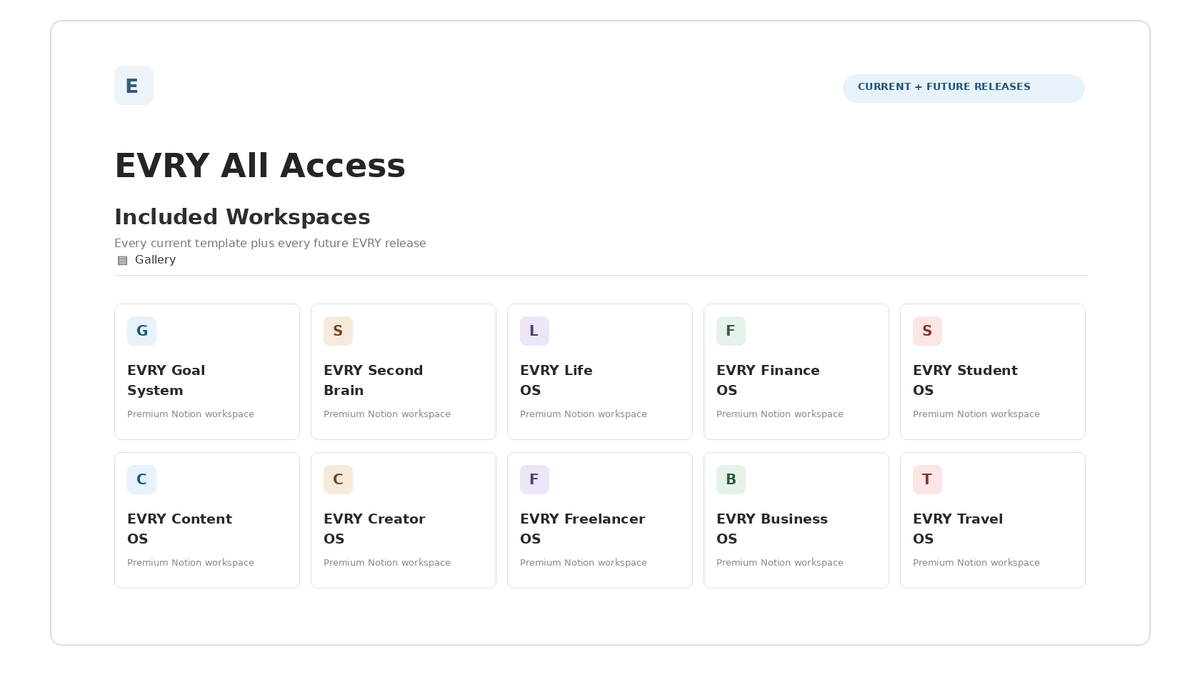Click 'Premium Notion workspace' under EVRY Creator OS
The image size is (1200, 675).
click(x=387, y=563)
